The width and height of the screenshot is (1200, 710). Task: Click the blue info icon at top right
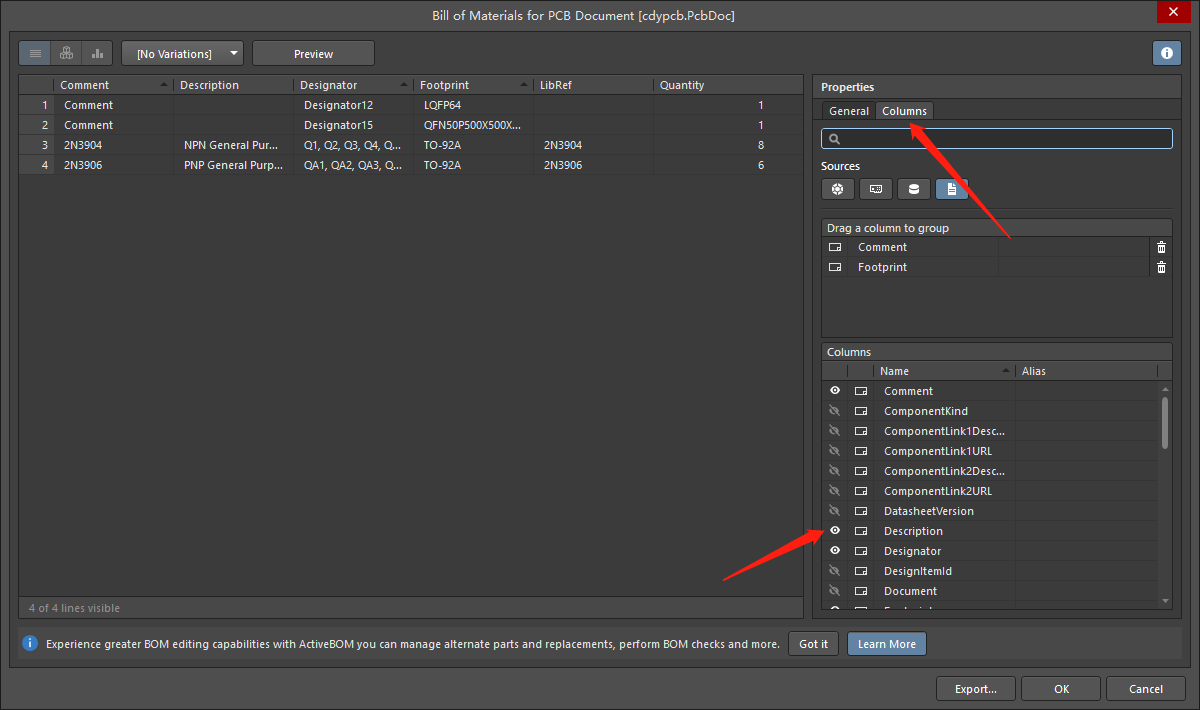click(1166, 53)
